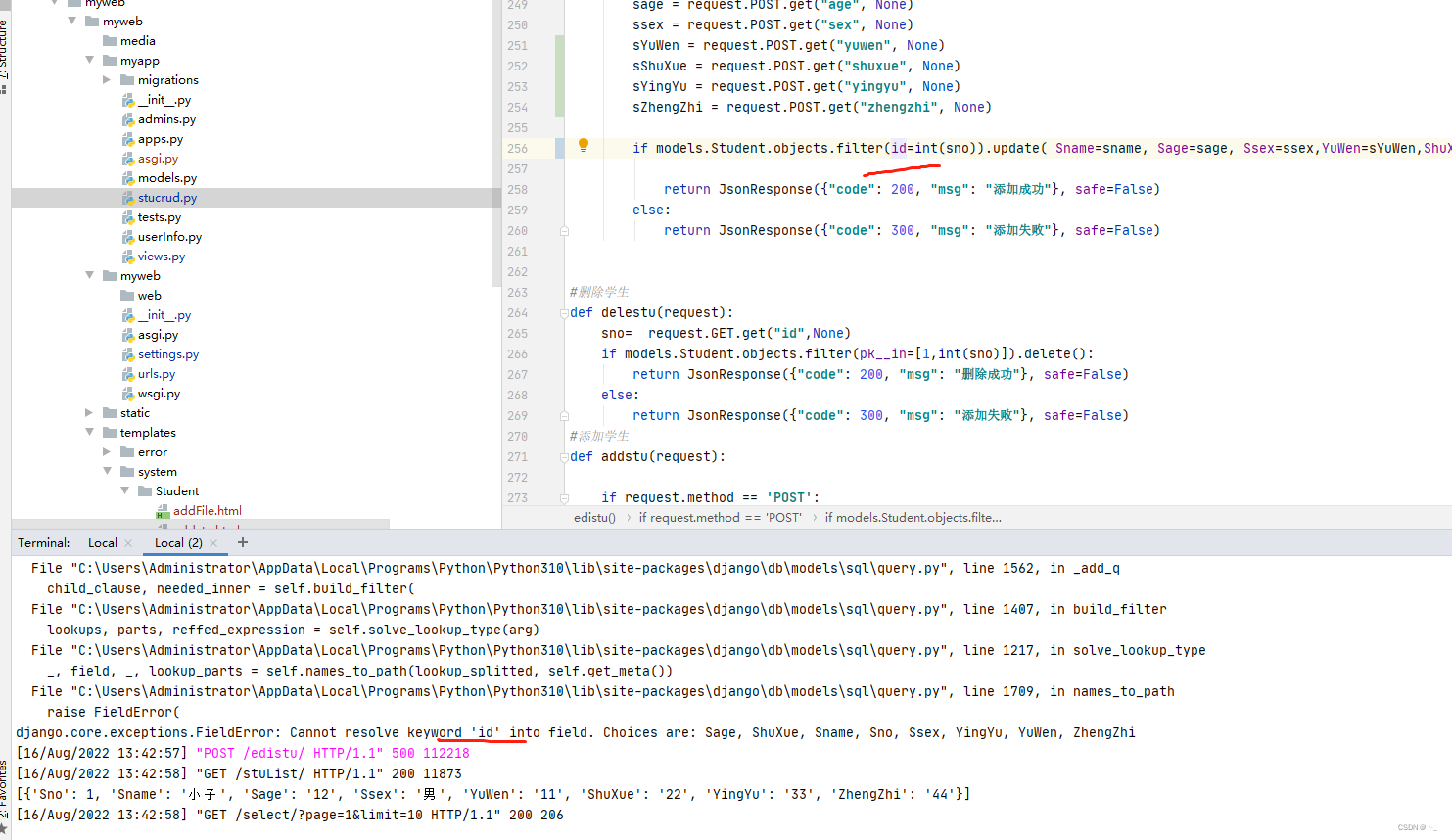Open views.py file
This screenshot has width=1452, height=840.
[x=162, y=256]
